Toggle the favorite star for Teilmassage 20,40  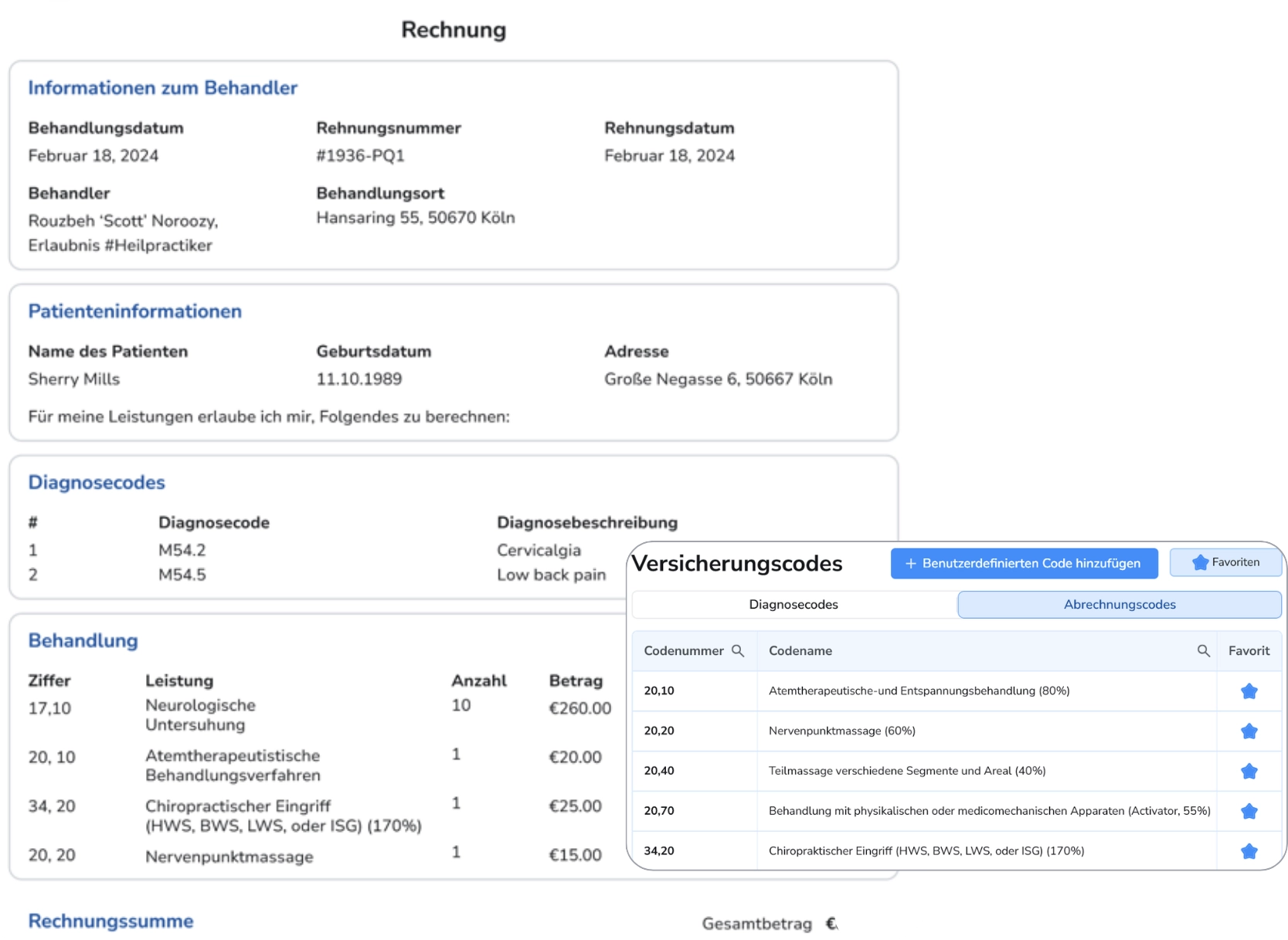[x=1249, y=771]
